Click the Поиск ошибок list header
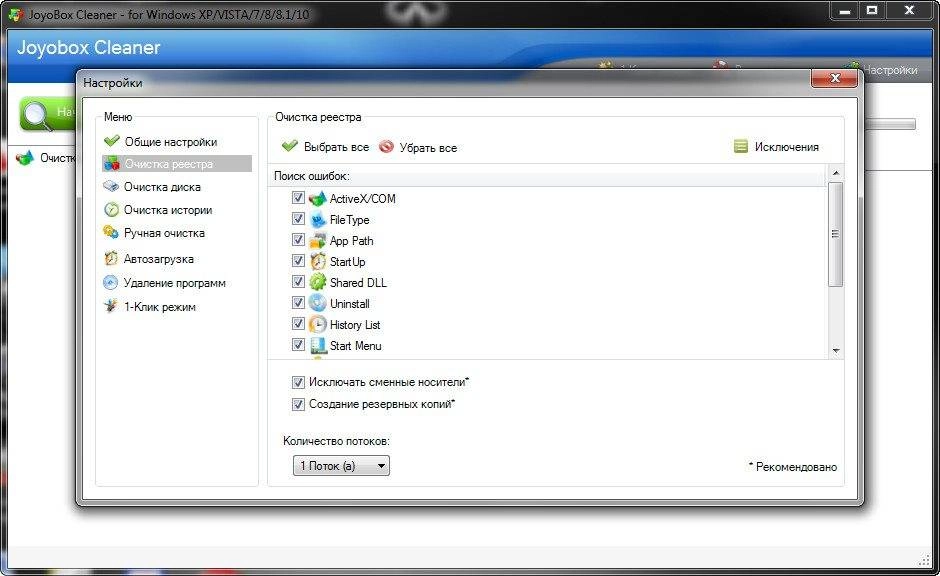 click(547, 176)
